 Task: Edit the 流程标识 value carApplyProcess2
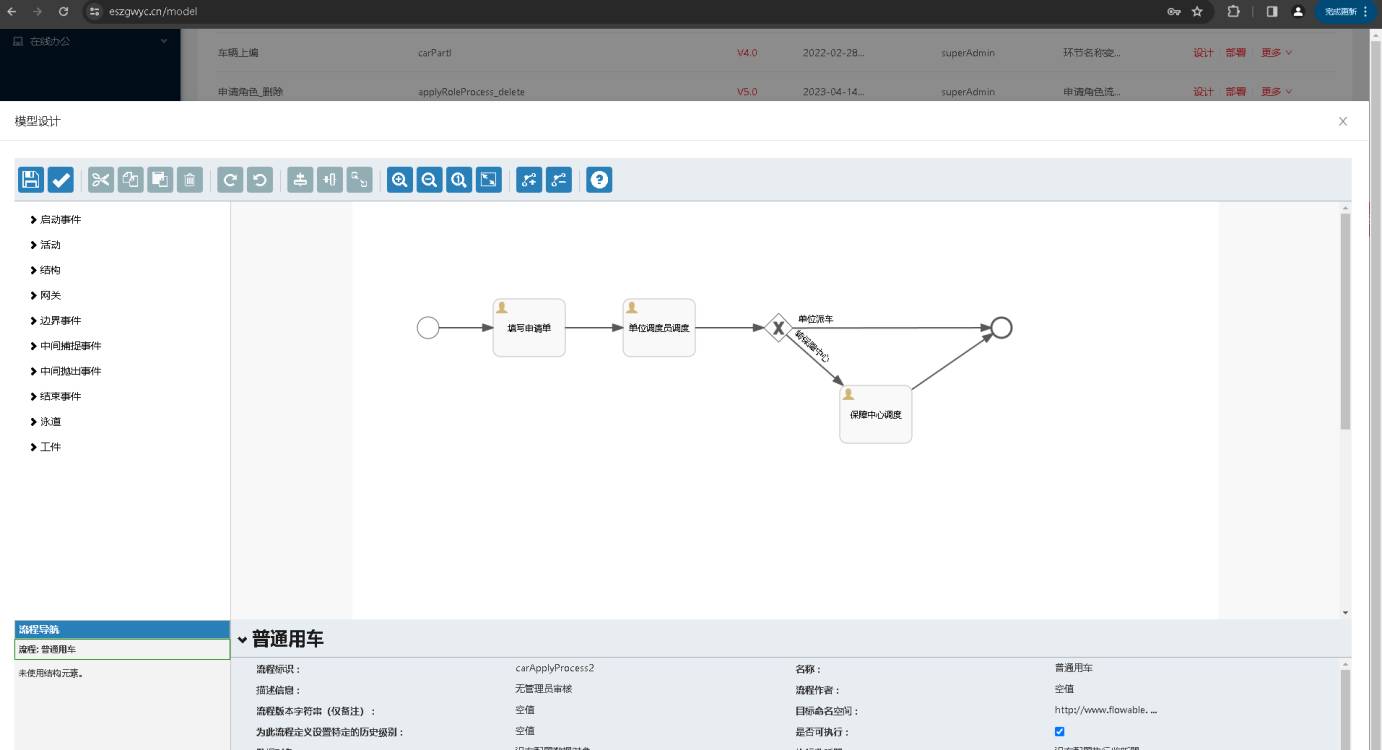tap(555, 668)
